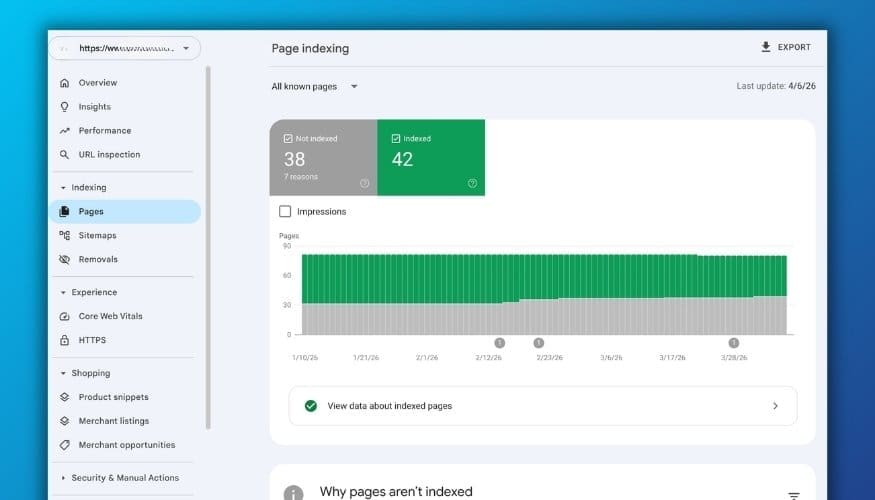Select the Indexed 42 card
This screenshot has height=500, width=875.
coord(431,157)
